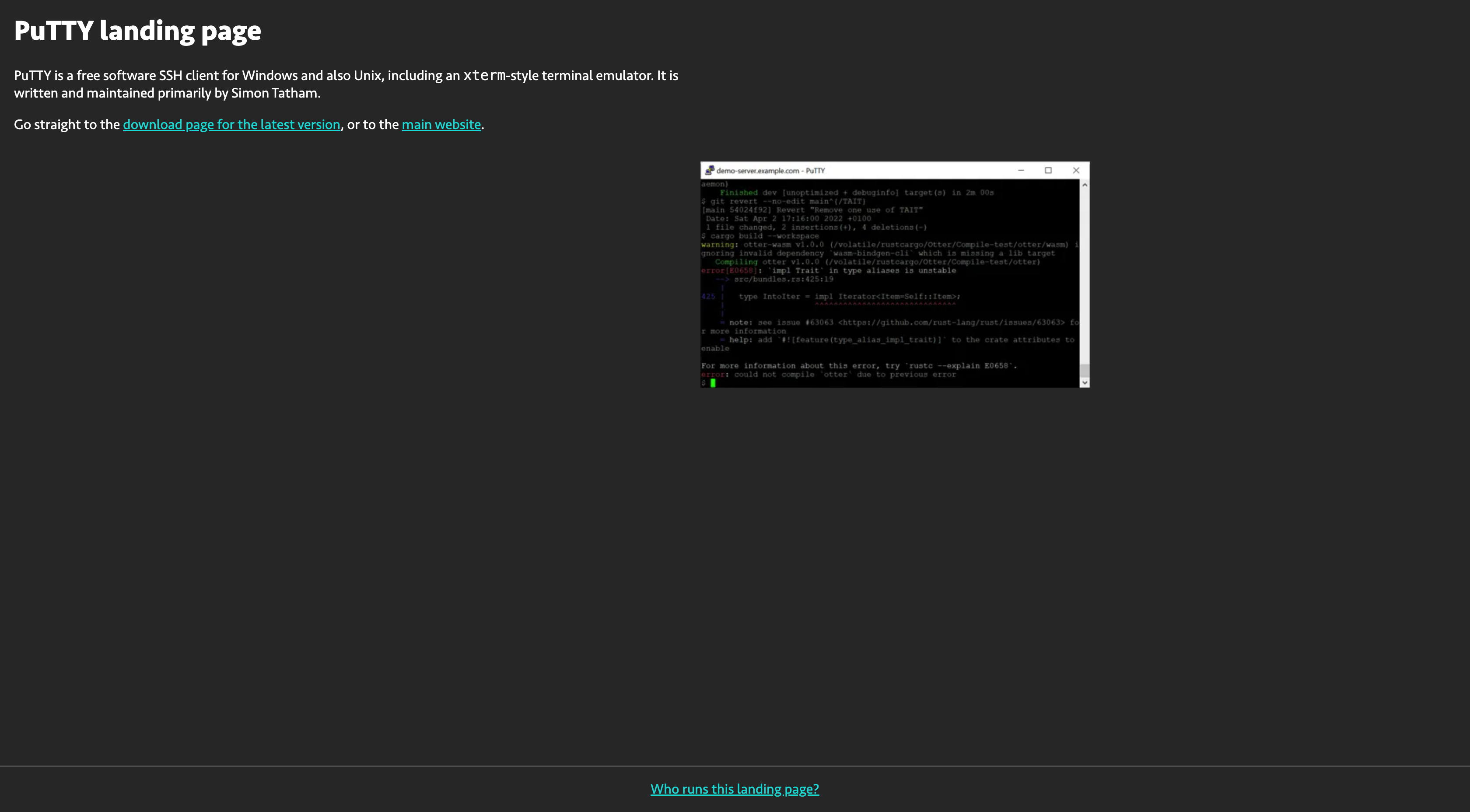Click the minimize button in PuTTY screenshot

(1021, 170)
